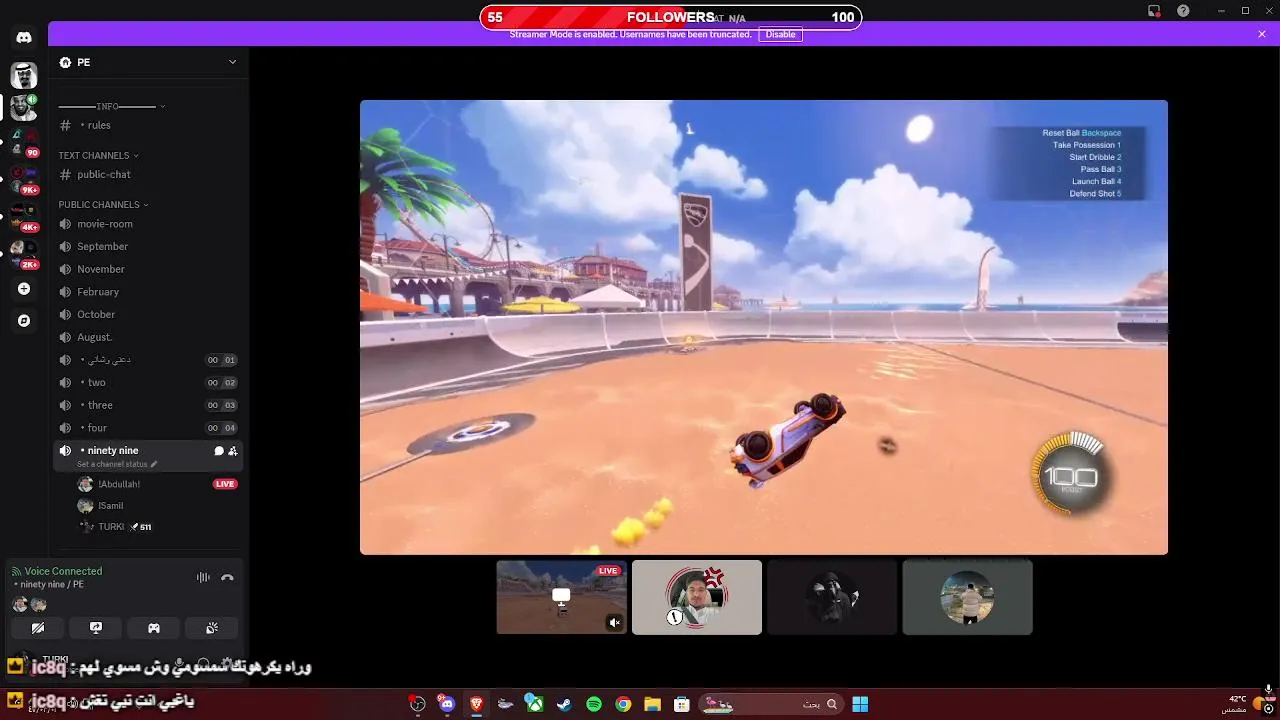Open the public-chat text channel
1280x720 pixels.
tap(148, 174)
